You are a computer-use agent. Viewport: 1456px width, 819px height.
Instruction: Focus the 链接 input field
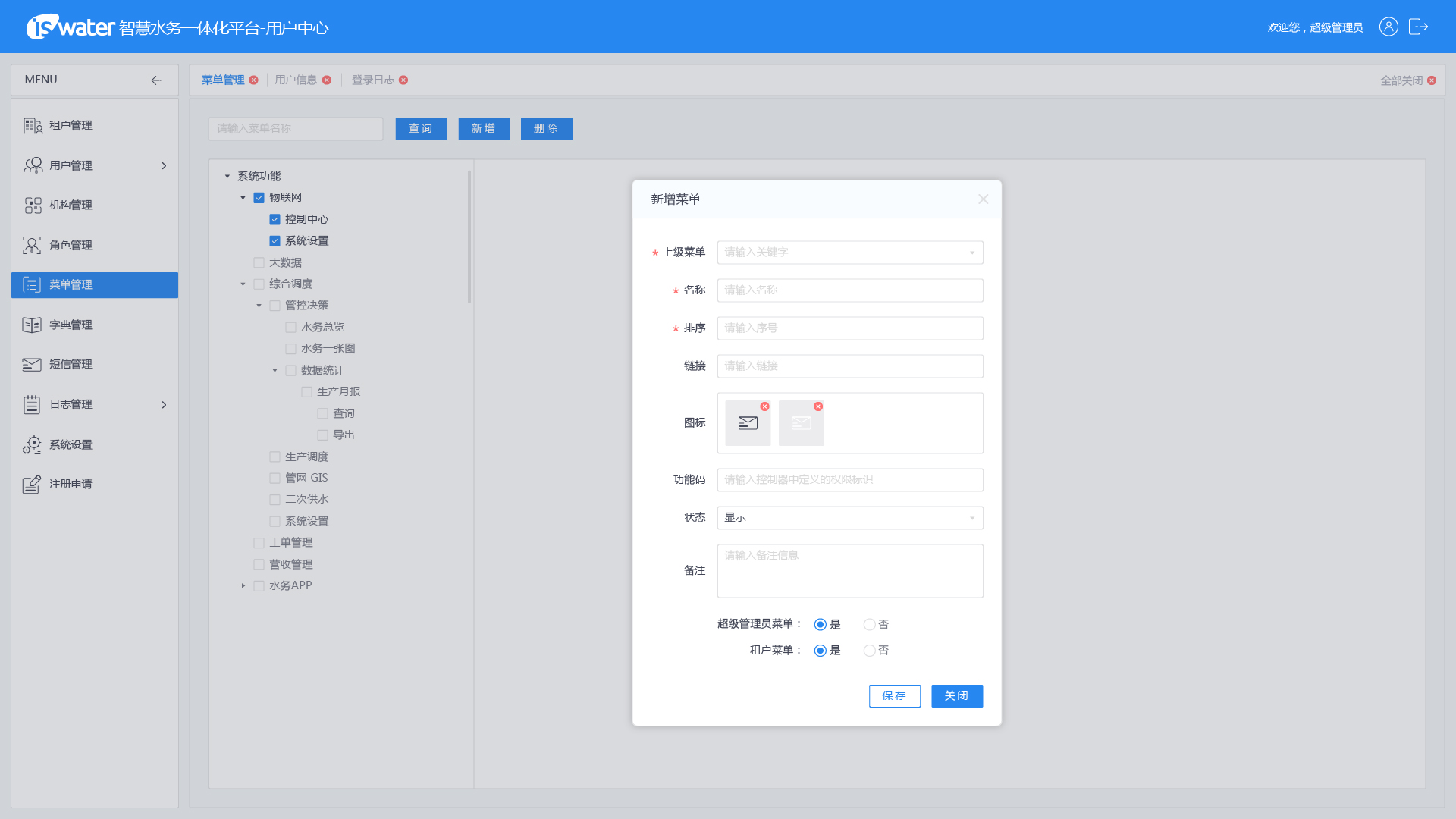850,366
